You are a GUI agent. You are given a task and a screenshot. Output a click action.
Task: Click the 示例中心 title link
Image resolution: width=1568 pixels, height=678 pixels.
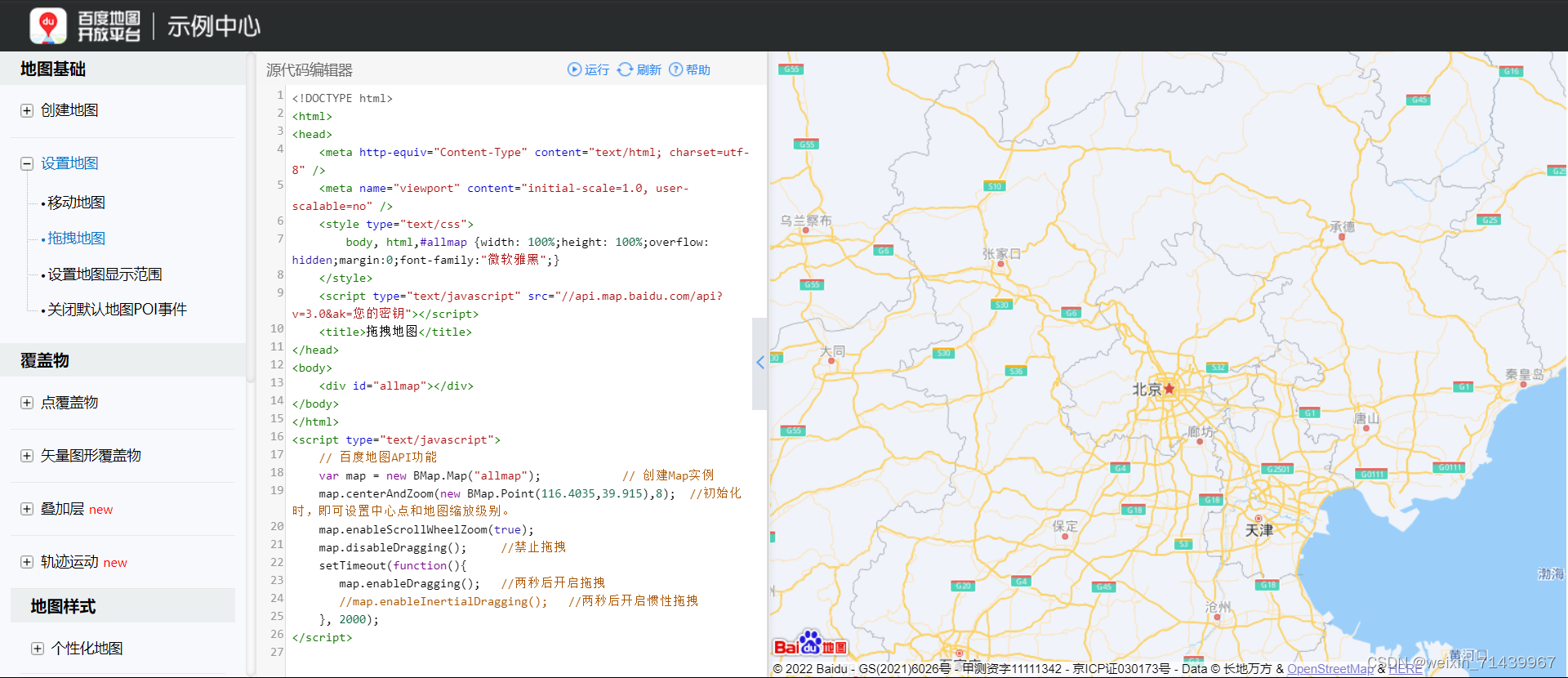(x=214, y=26)
